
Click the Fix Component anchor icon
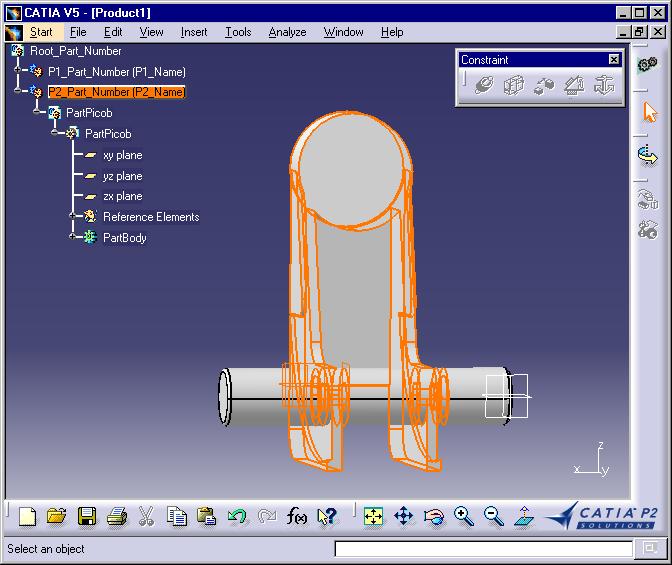604,85
